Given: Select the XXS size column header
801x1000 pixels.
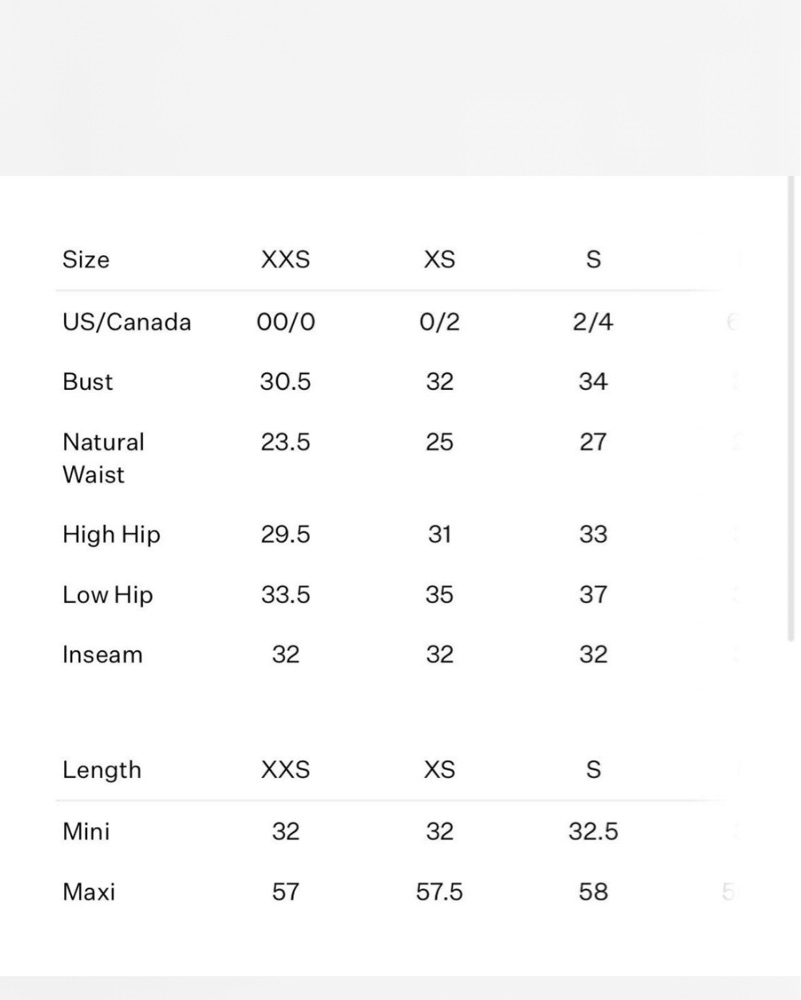Looking at the screenshot, I should pos(285,260).
